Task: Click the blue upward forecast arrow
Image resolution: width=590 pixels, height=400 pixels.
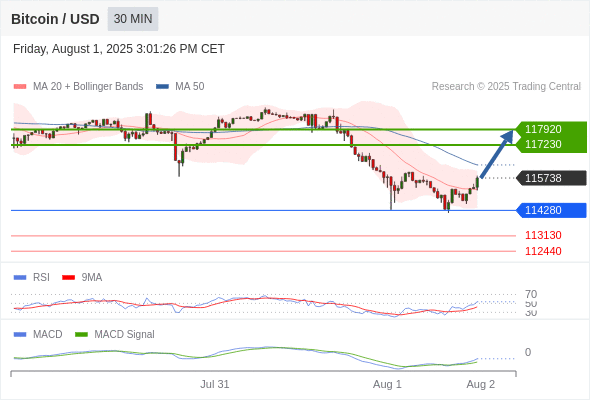Action: [x=497, y=154]
